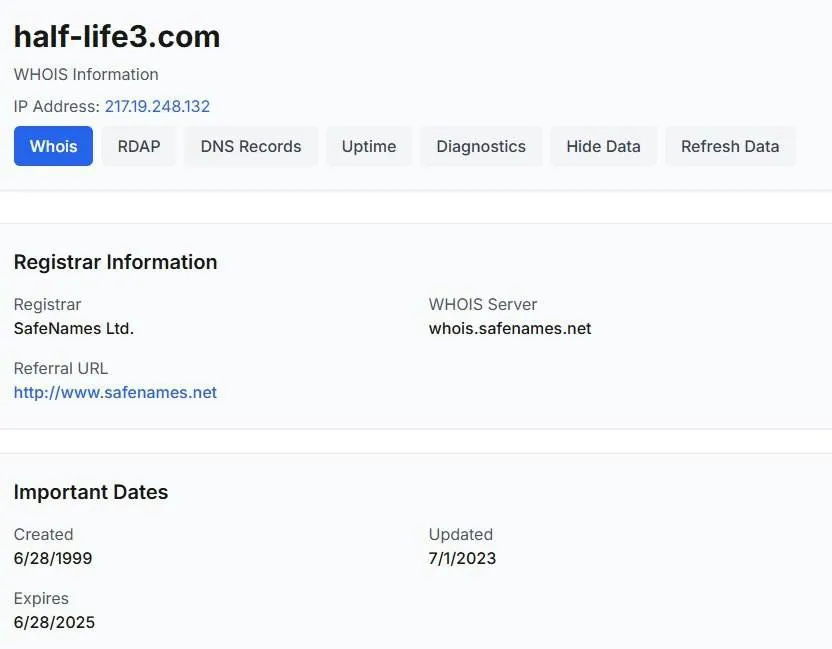
Task: Click the WHOIS Information subtitle
Action: click(x=86, y=74)
